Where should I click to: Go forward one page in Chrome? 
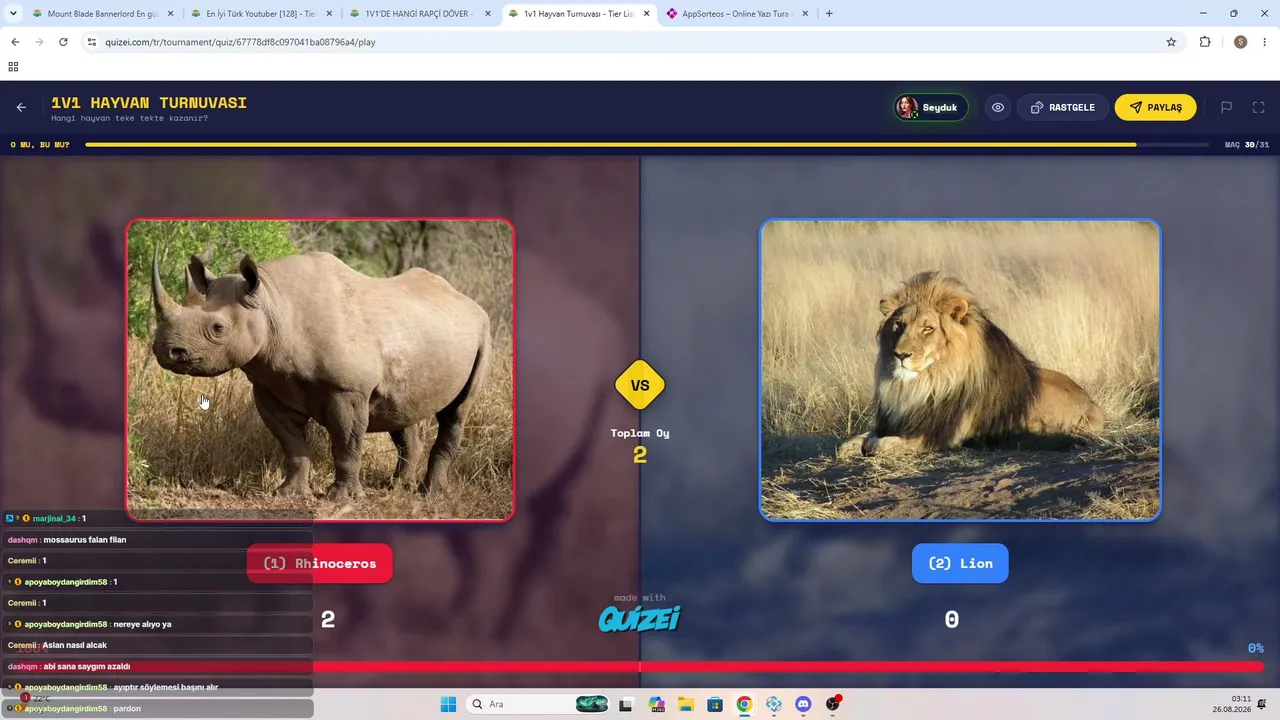pos(39,42)
